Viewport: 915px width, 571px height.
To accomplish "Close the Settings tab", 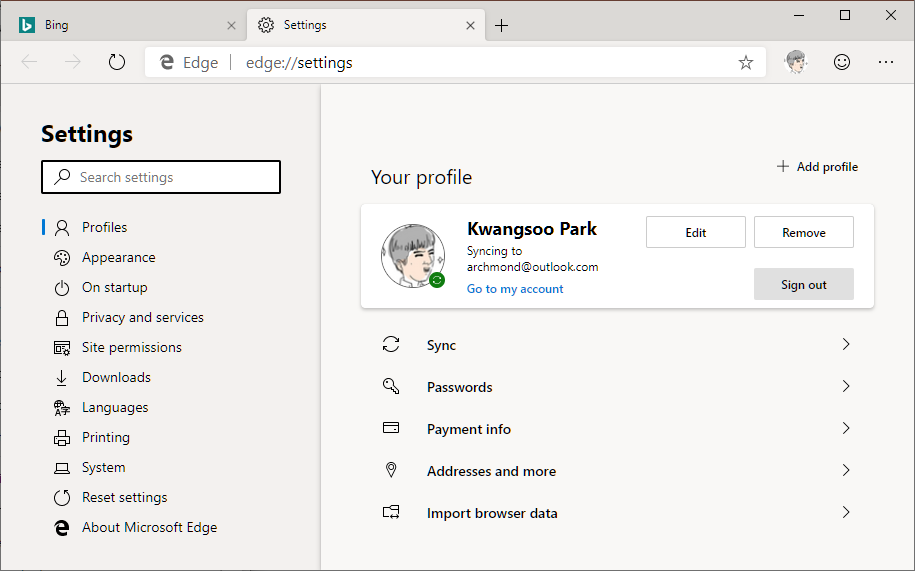I will [470, 26].
